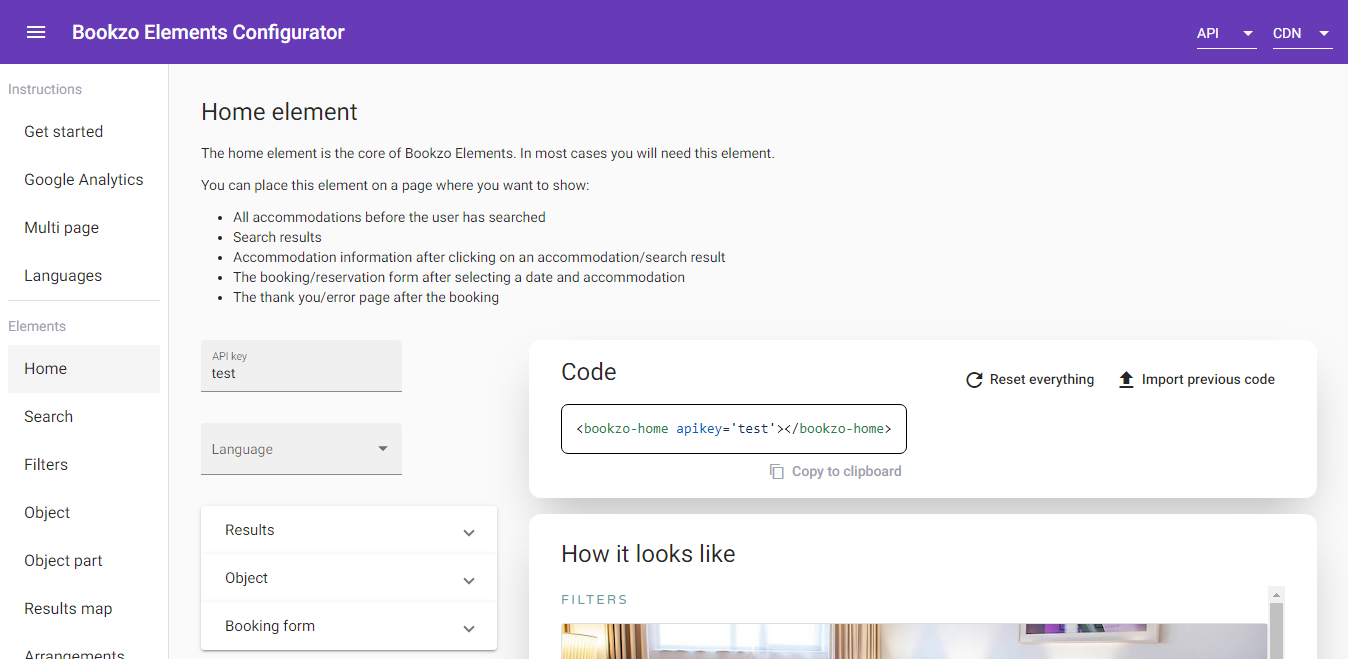Open the Language select field

301,449
